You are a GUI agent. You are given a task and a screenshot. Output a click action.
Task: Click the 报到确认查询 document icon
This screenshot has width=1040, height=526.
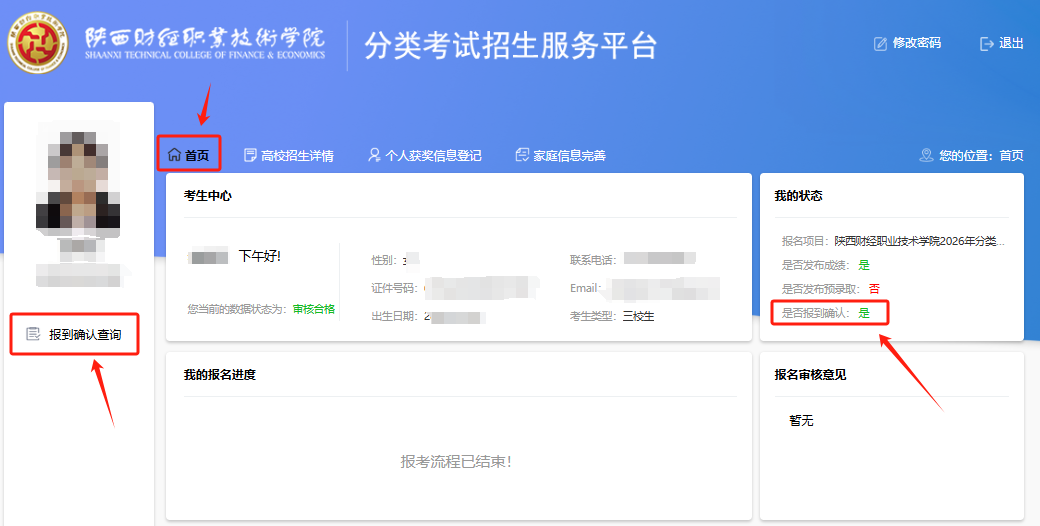click(33, 334)
